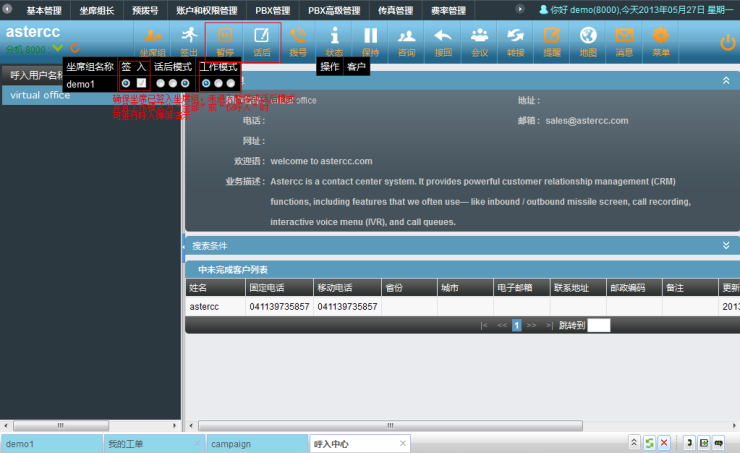Select the third 话后模式 radio button
The height and width of the screenshot is (453, 740).
pyautogui.click(x=185, y=83)
